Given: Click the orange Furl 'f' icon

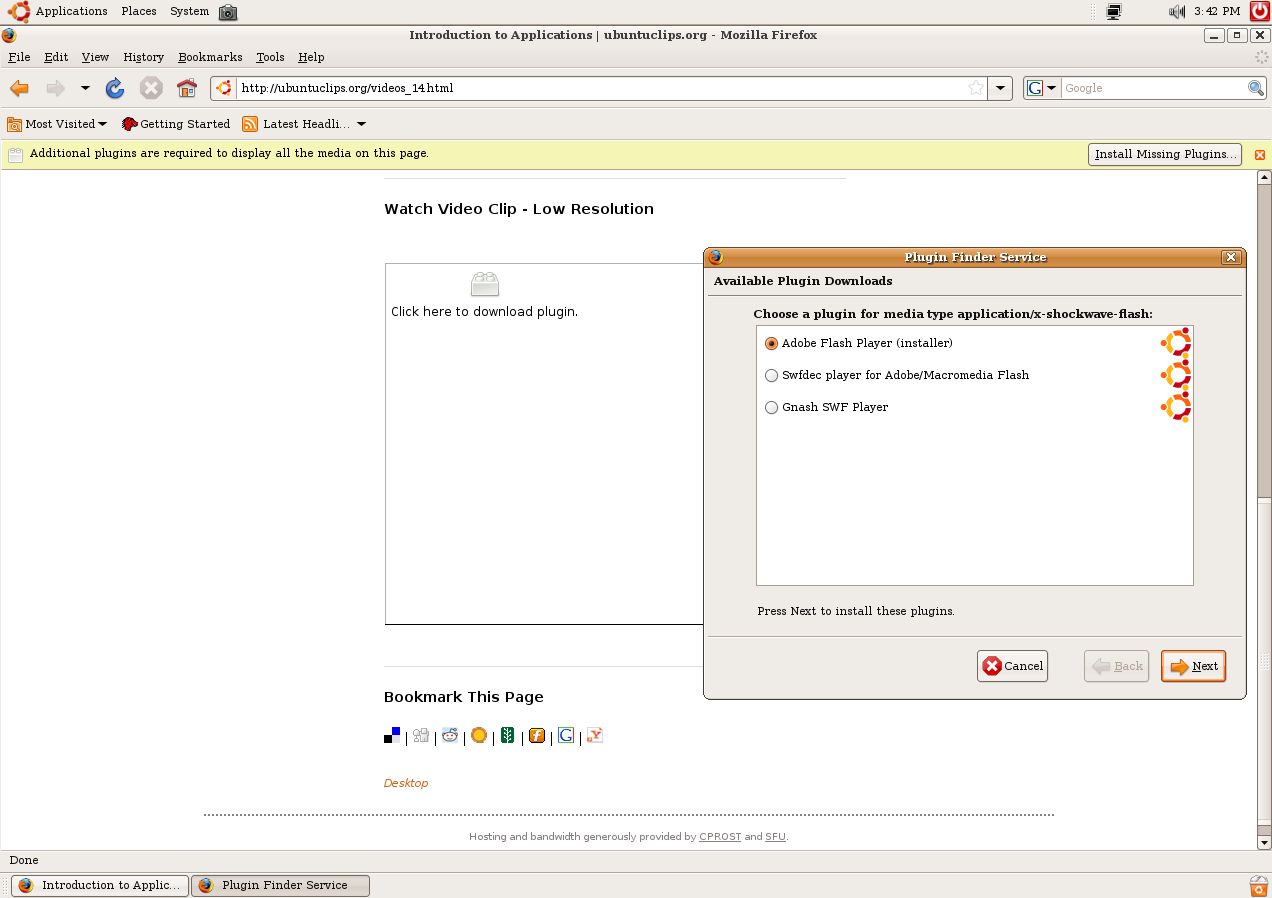Looking at the screenshot, I should 537,735.
